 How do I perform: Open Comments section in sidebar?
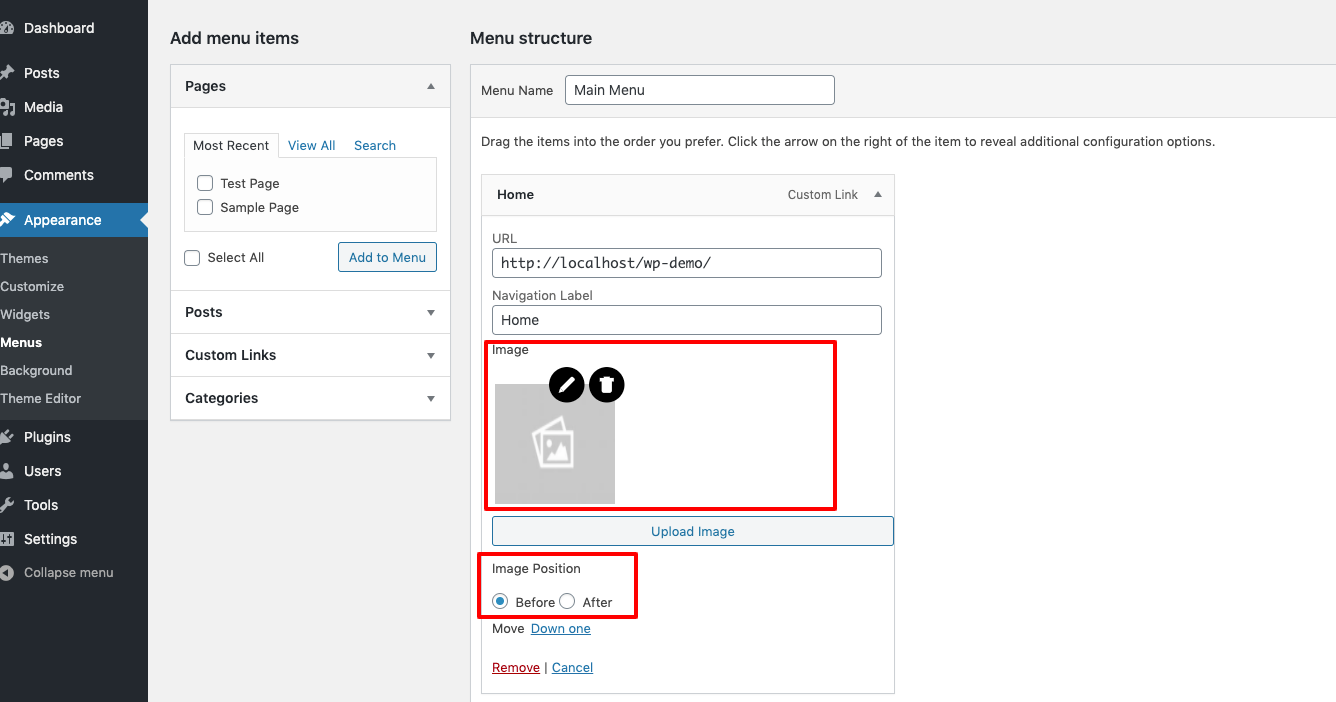click(x=59, y=175)
